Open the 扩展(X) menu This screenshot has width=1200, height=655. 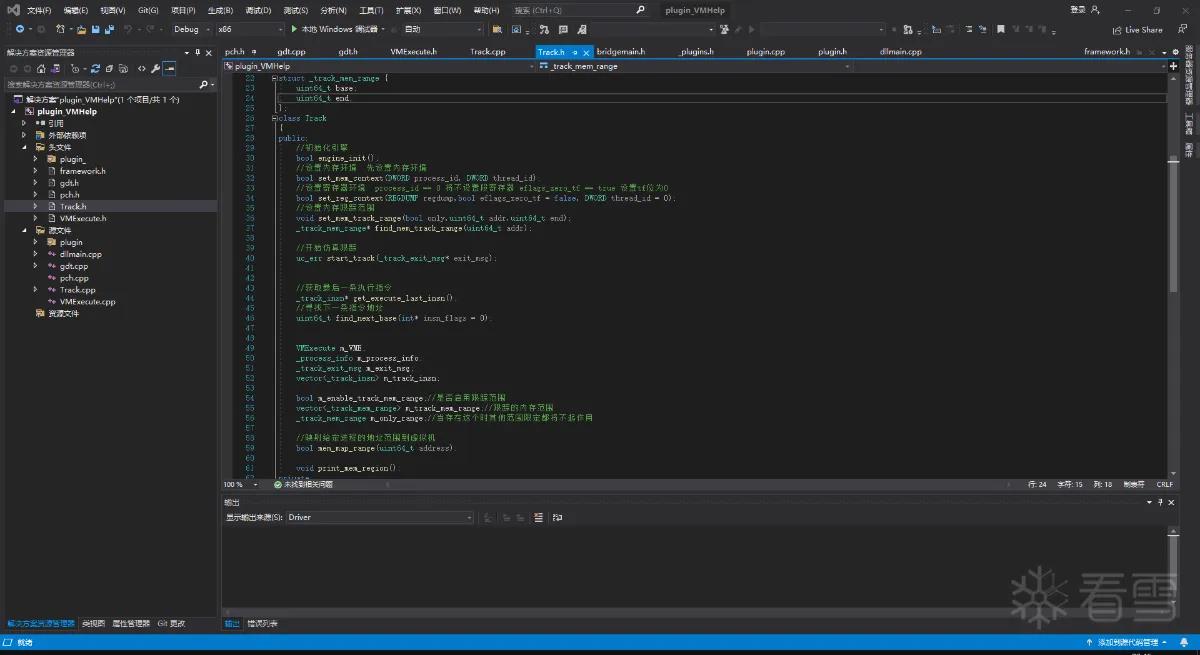coord(408,10)
